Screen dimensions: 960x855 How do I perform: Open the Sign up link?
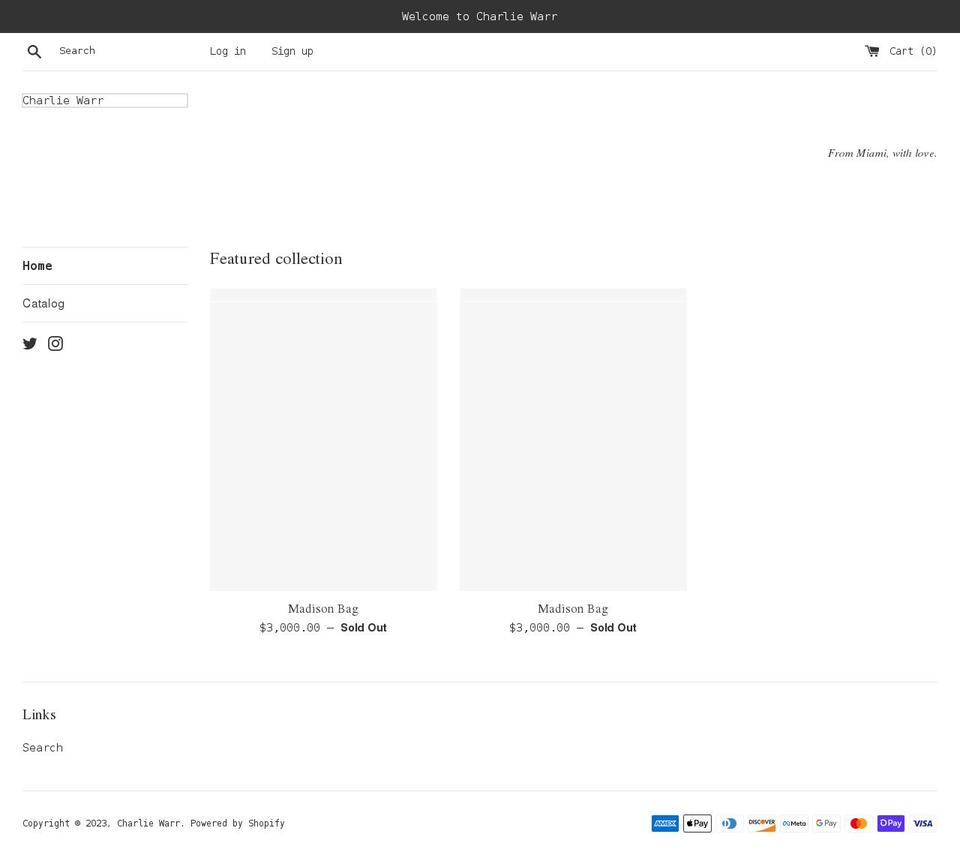pyautogui.click(x=292, y=51)
